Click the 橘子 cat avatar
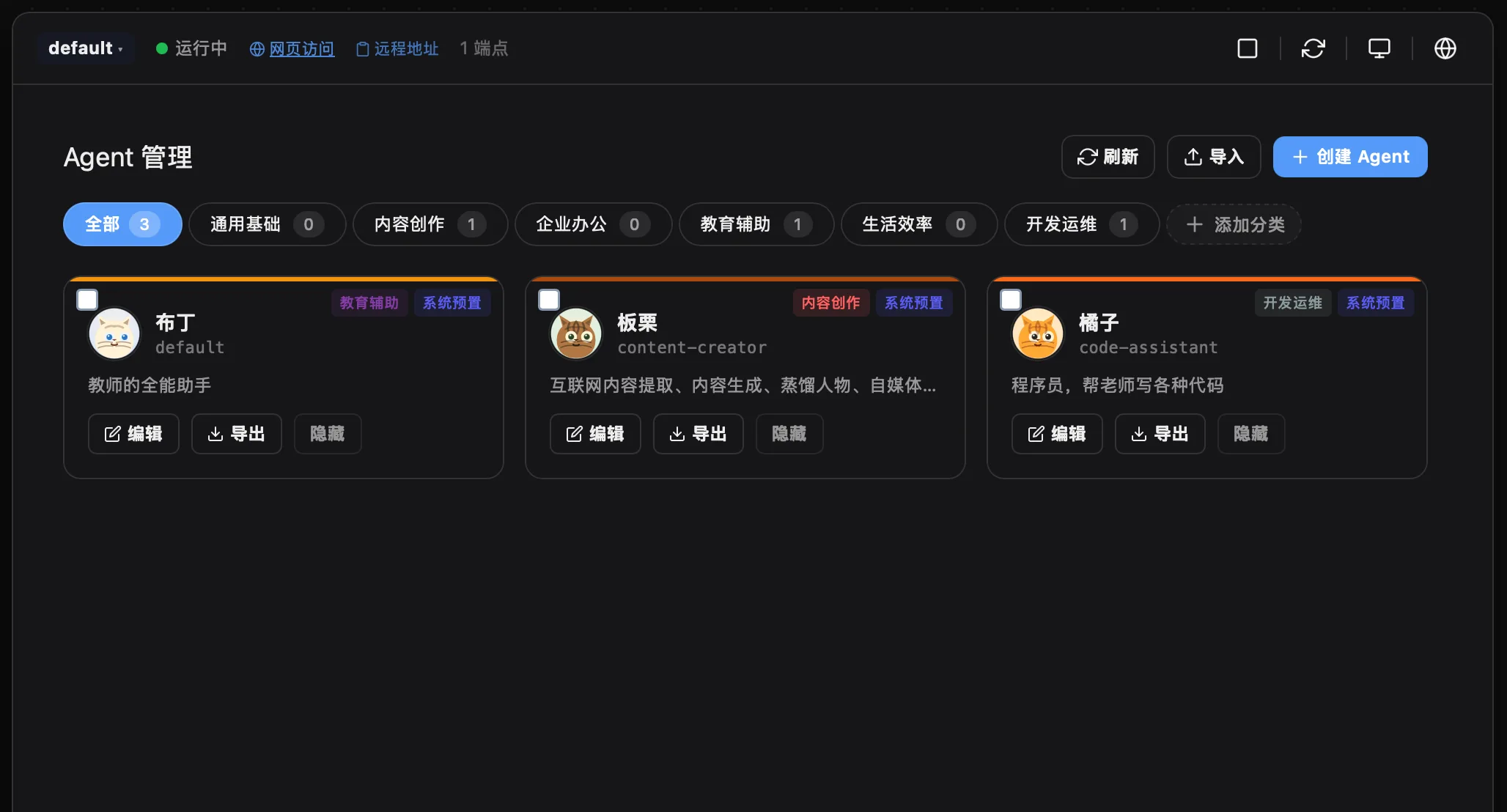The height and width of the screenshot is (812, 1507). tap(1038, 334)
